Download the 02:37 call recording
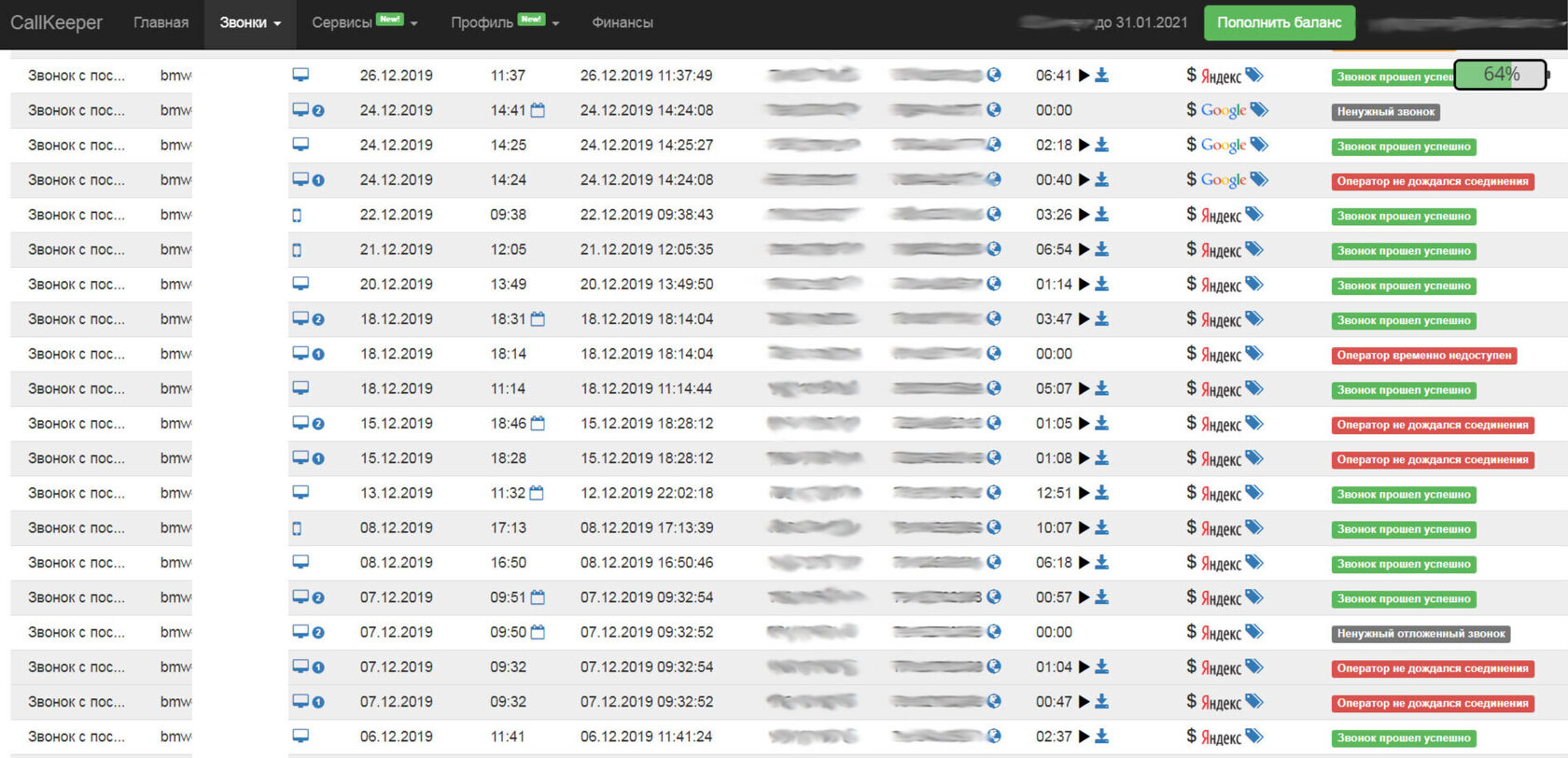Viewport: 1568px width, 758px height. 1101,737
